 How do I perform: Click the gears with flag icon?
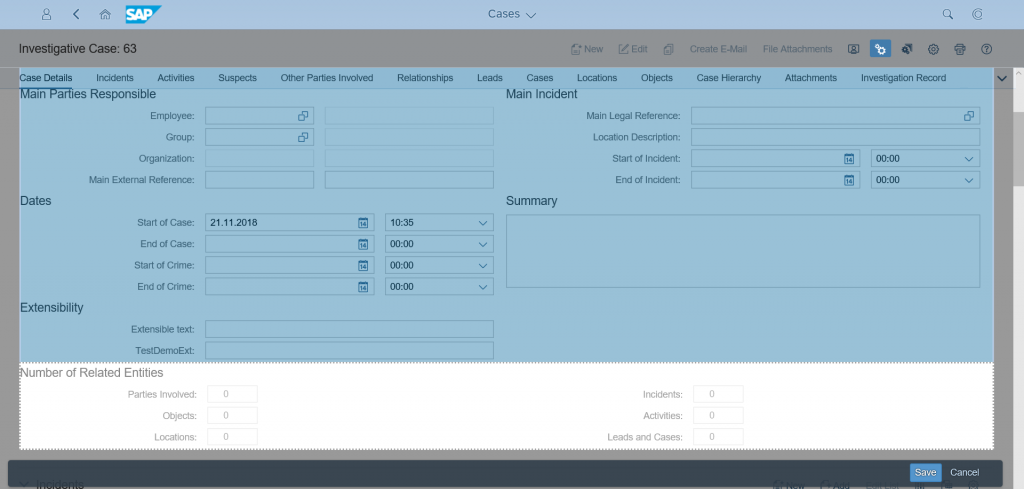[906, 49]
